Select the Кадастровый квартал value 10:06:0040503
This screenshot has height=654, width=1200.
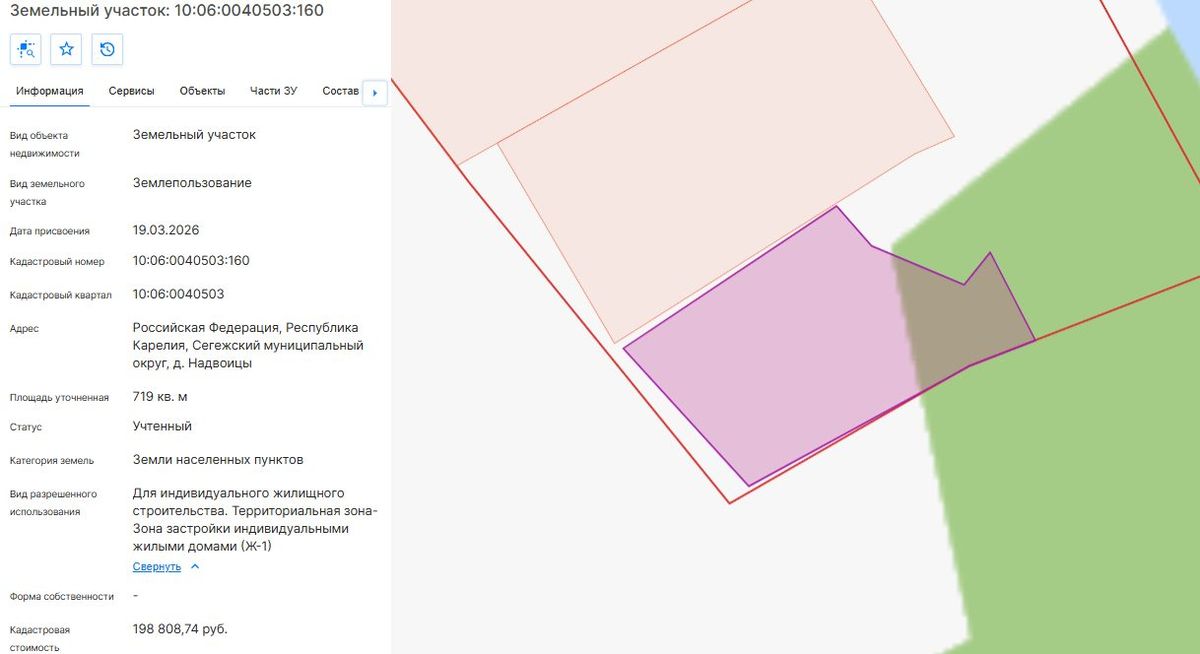click(178, 294)
